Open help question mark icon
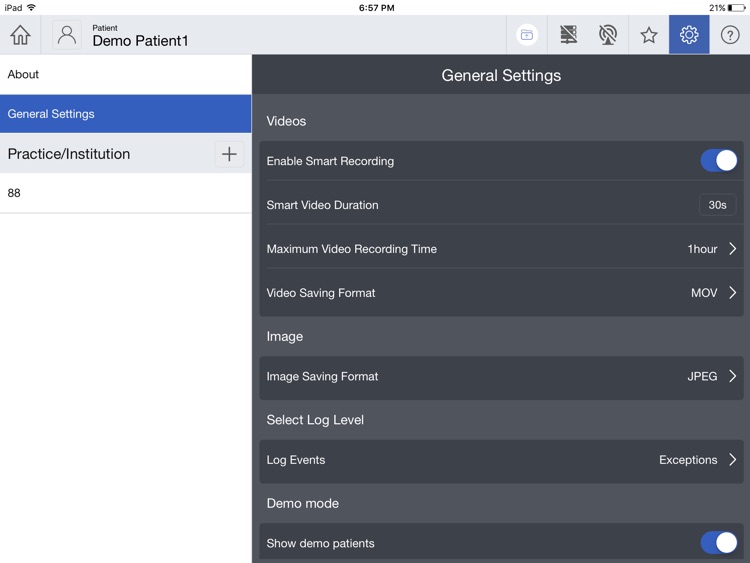The height and width of the screenshot is (563, 750). [730, 35]
